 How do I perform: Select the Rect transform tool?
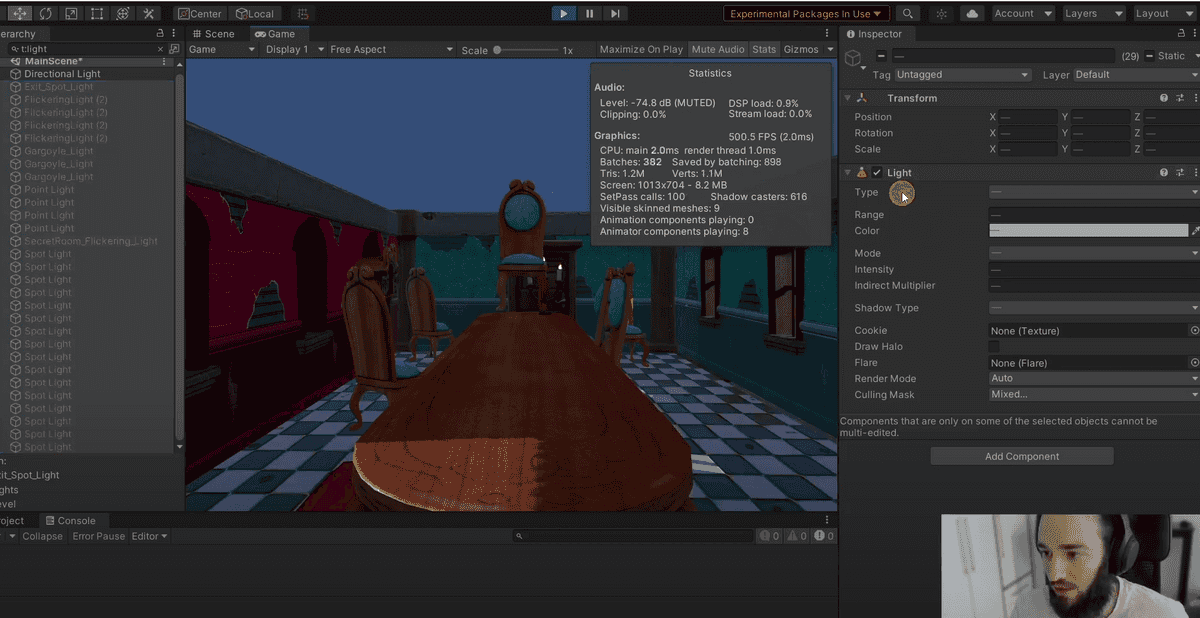97,14
